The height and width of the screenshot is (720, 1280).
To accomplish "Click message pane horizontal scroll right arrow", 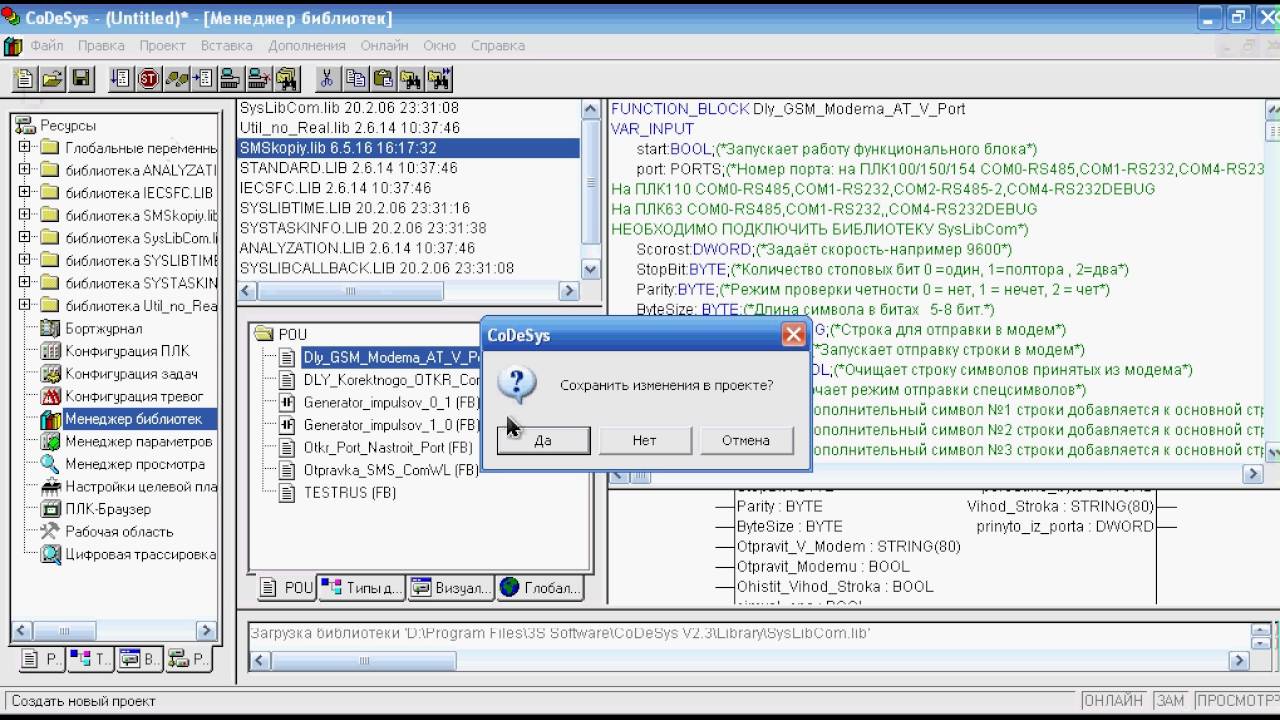I will 1240,661.
